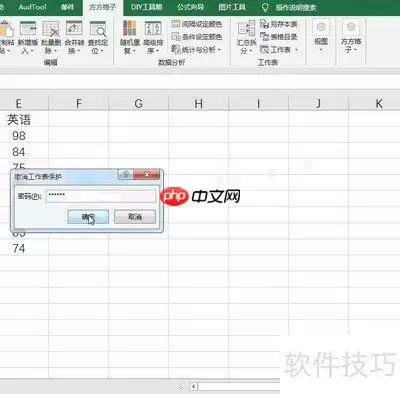Select the 方方格子 ribbon tab

102,7
